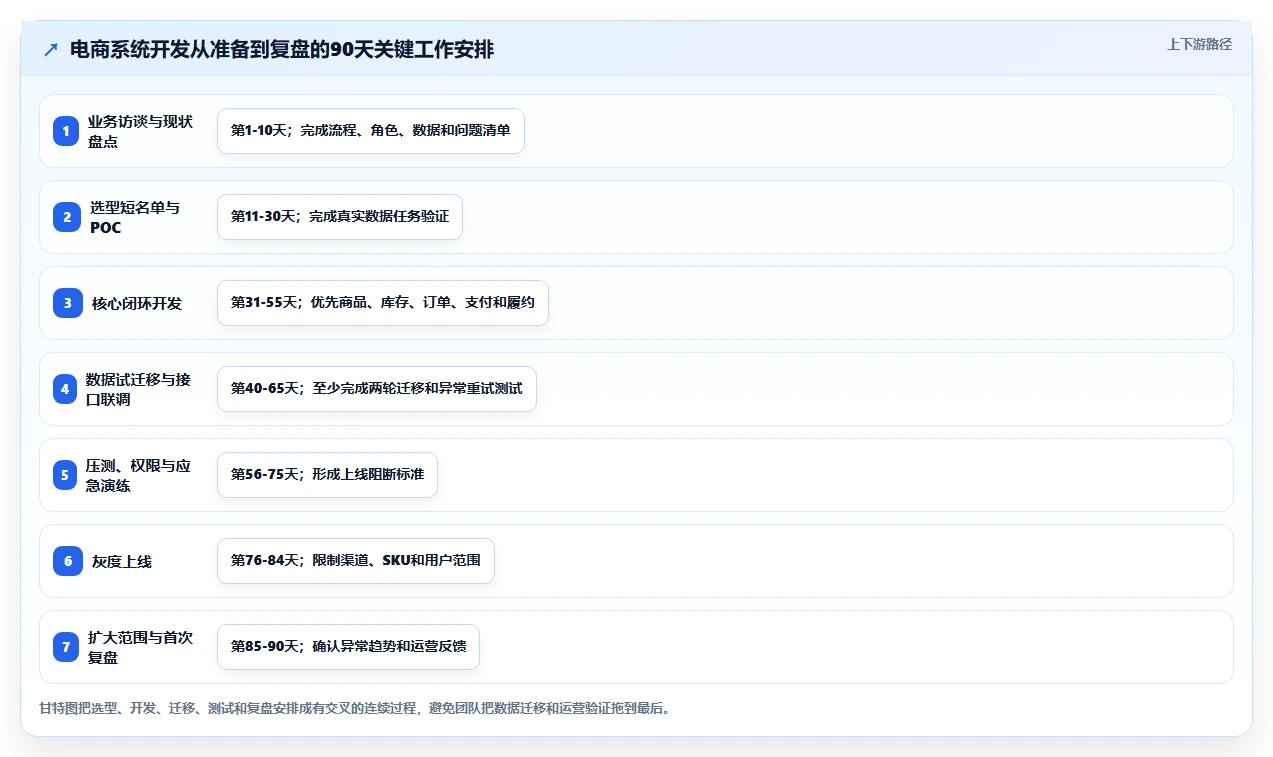This screenshot has height=757, width=1273.
Task: Click the 业务访谈与现状盘点 step label
Action: tap(140, 131)
